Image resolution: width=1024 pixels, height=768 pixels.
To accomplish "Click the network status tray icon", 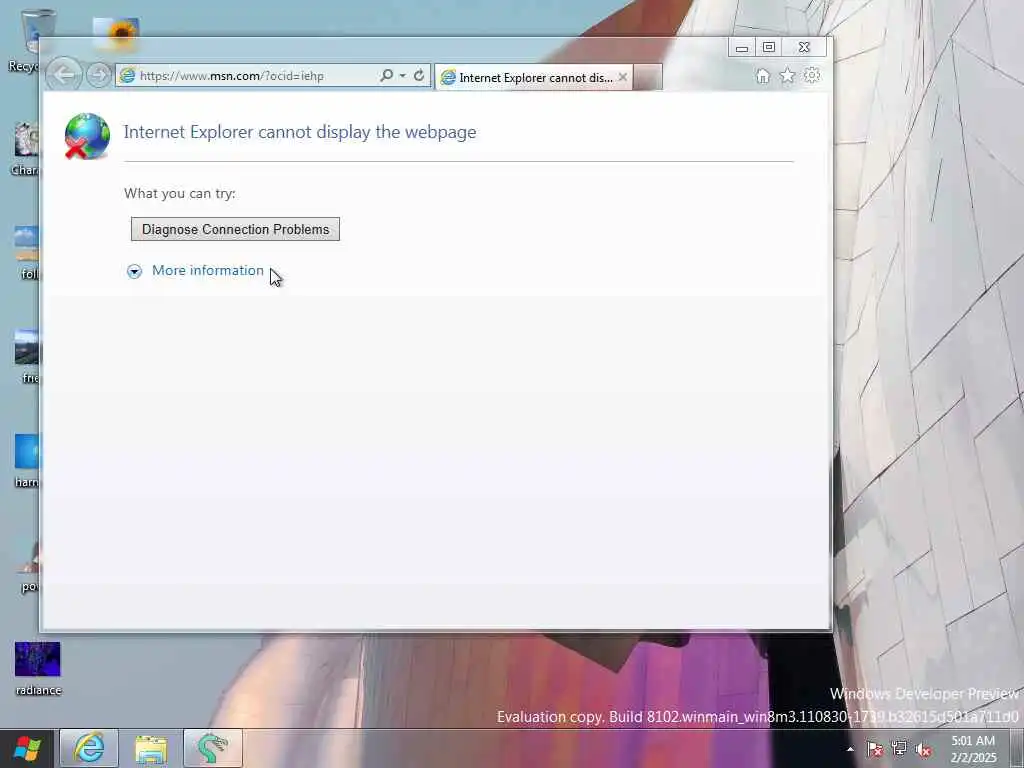I will [899, 749].
